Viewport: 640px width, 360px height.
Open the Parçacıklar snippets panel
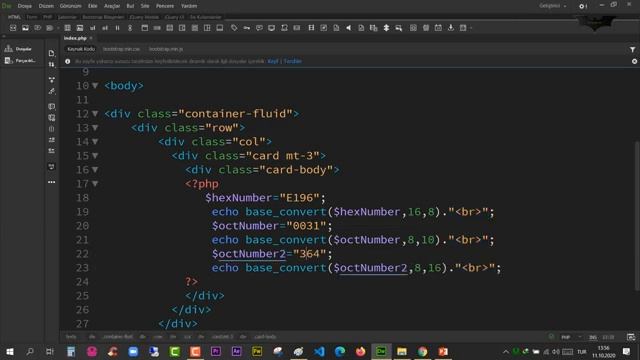20,60
